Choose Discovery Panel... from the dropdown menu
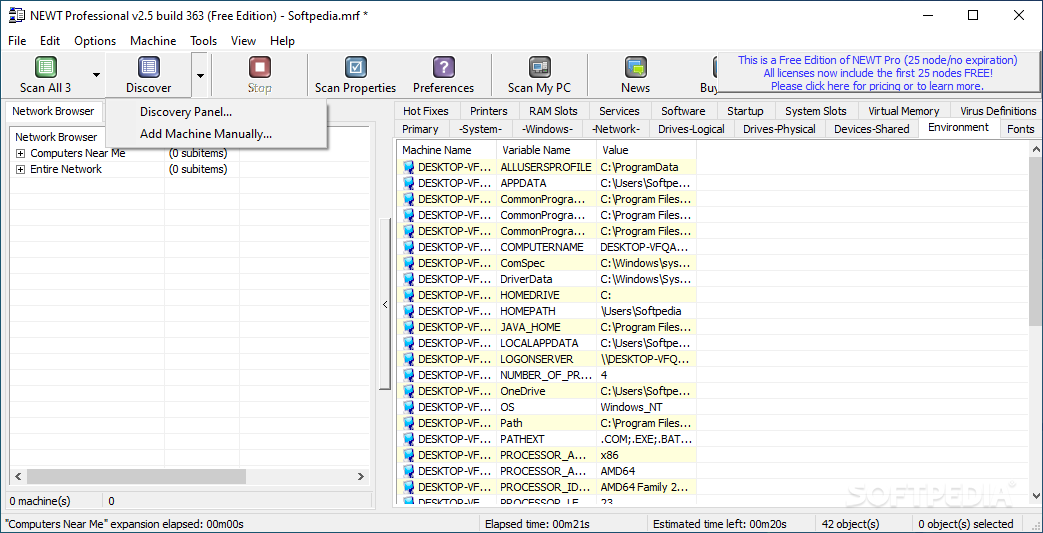Screen dimensions: 1043x533 click(x=186, y=112)
